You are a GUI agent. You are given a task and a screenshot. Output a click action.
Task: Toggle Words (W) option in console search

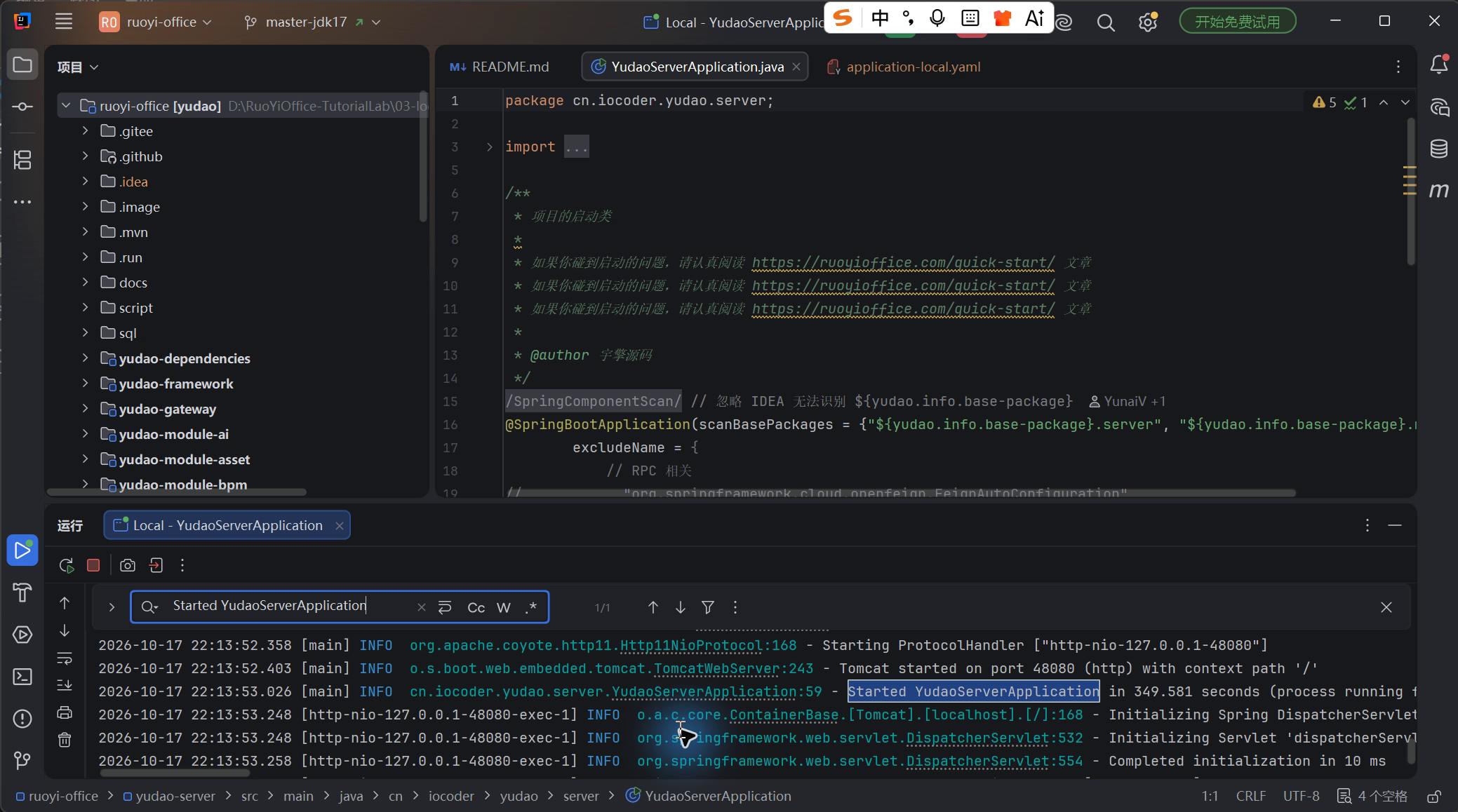(x=504, y=607)
